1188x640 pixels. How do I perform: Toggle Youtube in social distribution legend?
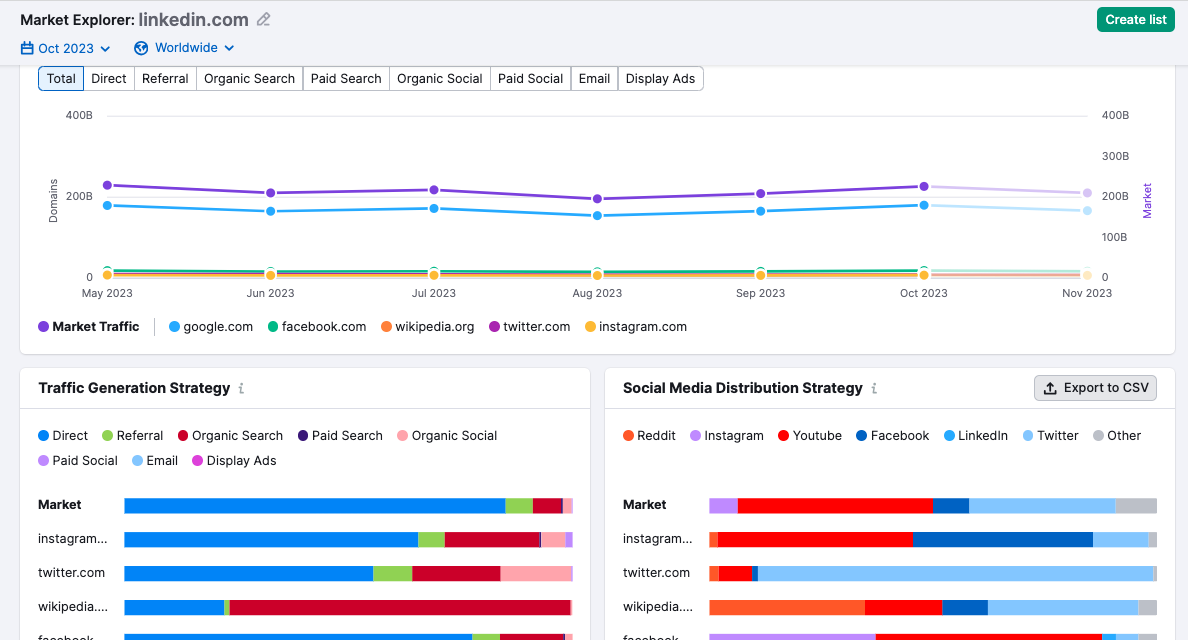pos(810,436)
